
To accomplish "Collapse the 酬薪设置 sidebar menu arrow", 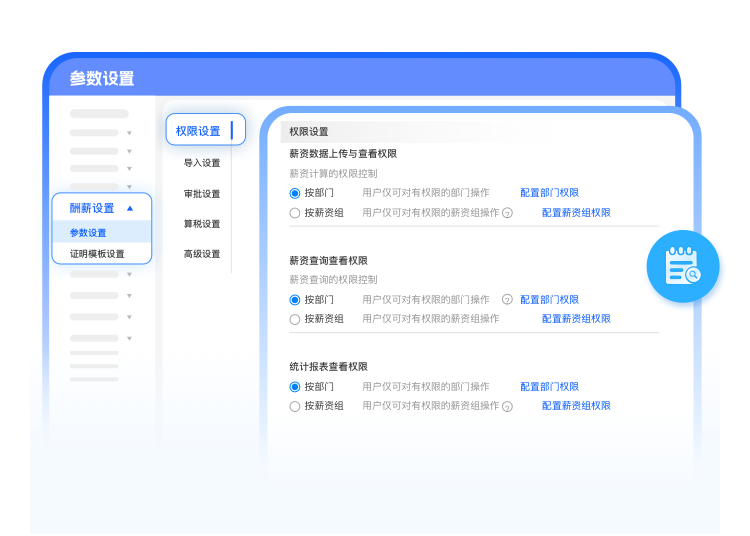I will 130,208.
